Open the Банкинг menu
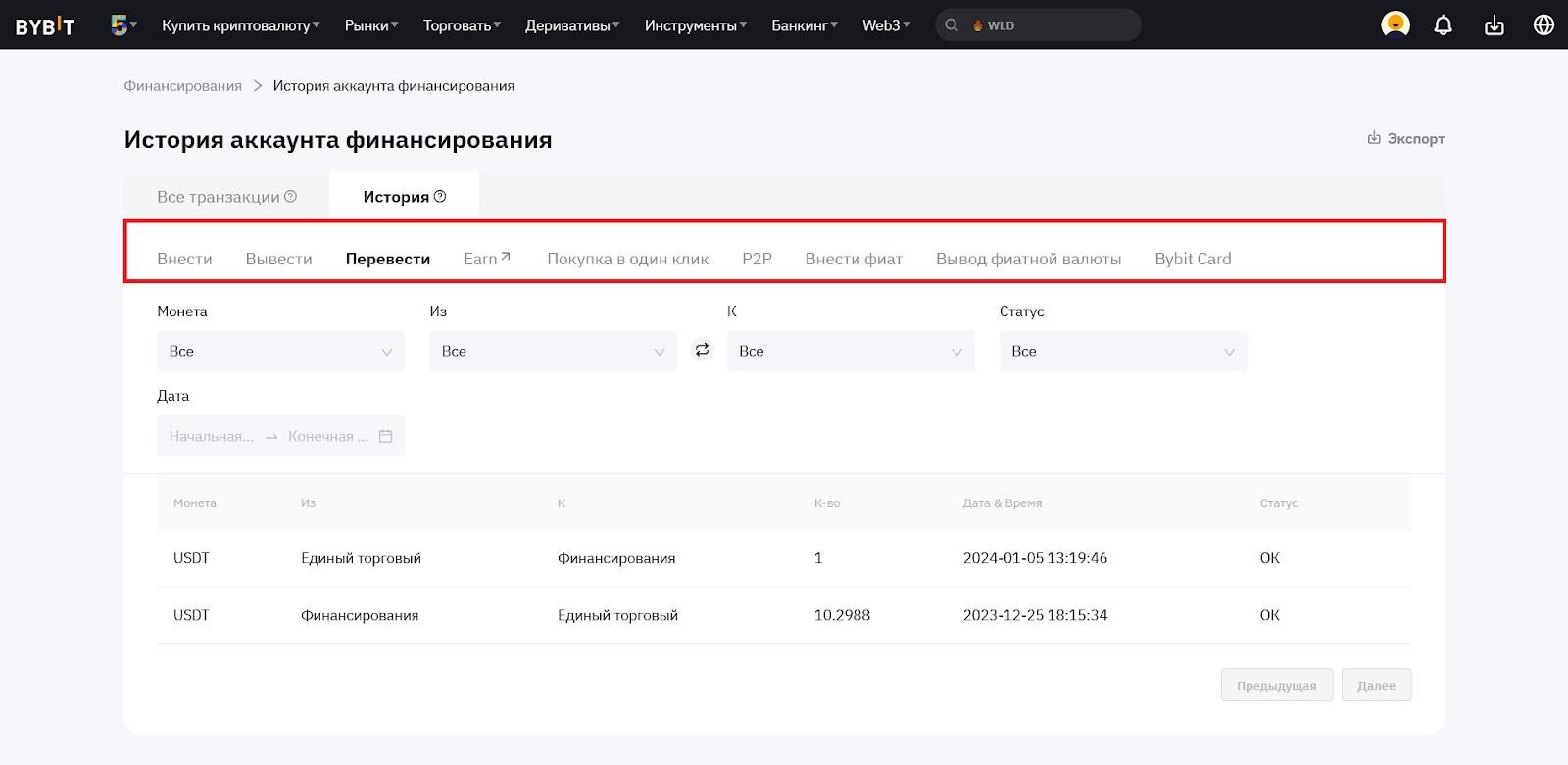The image size is (1568, 765). [805, 25]
